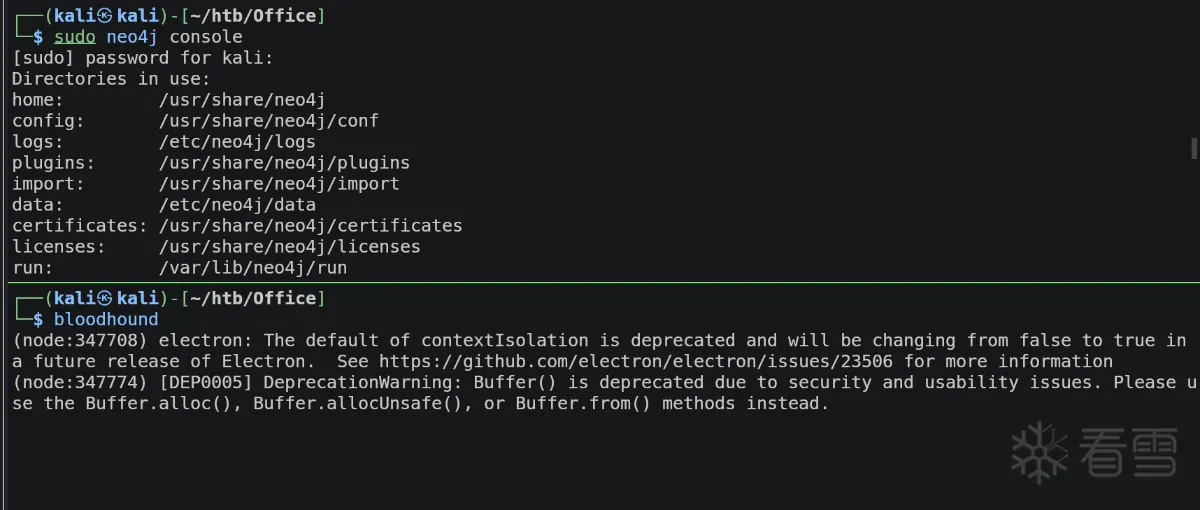Click the [DEP0005] warning tag
Screen dimensions: 1200x510
coord(206,382)
